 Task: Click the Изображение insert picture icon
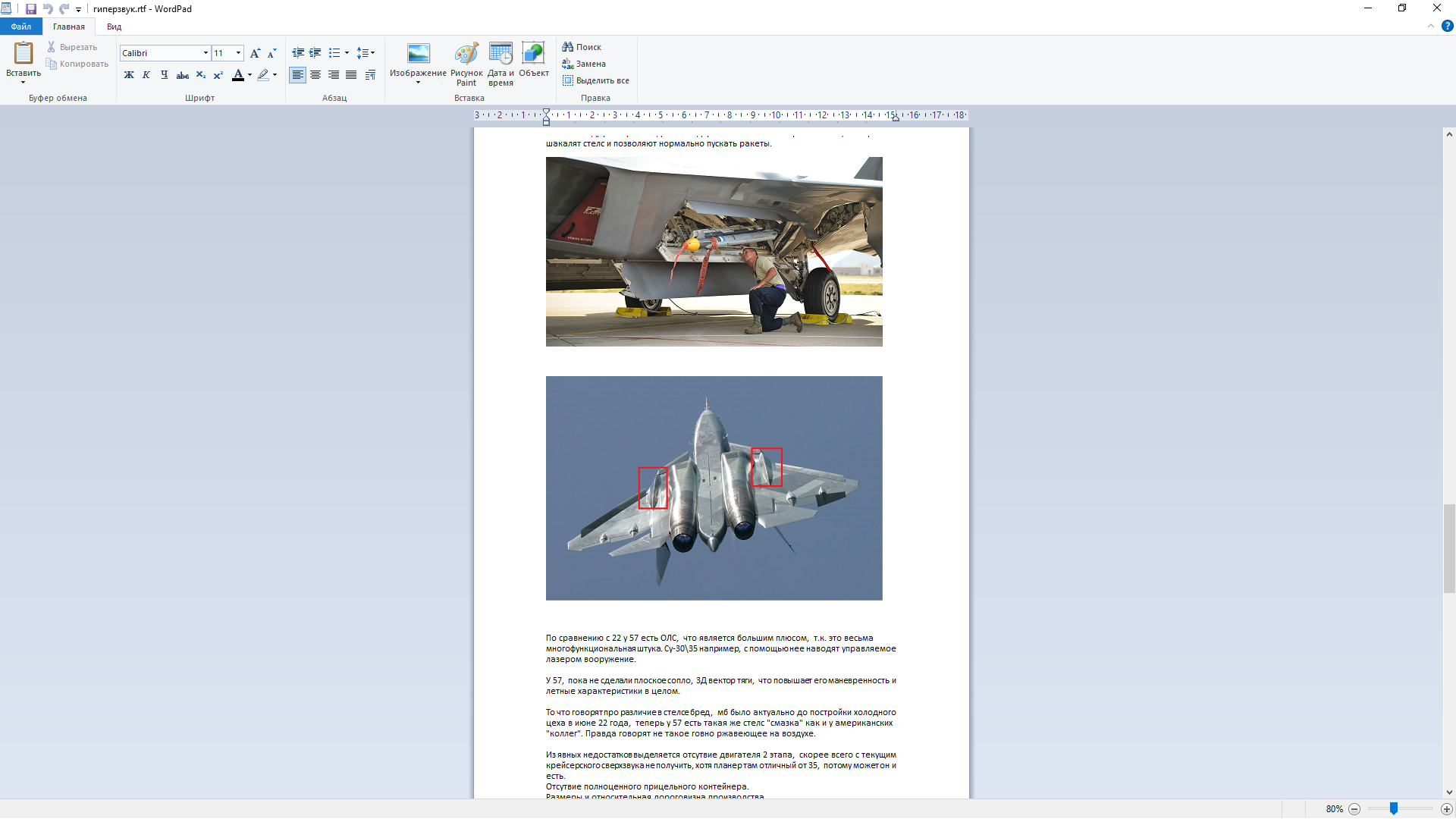[x=419, y=54]
